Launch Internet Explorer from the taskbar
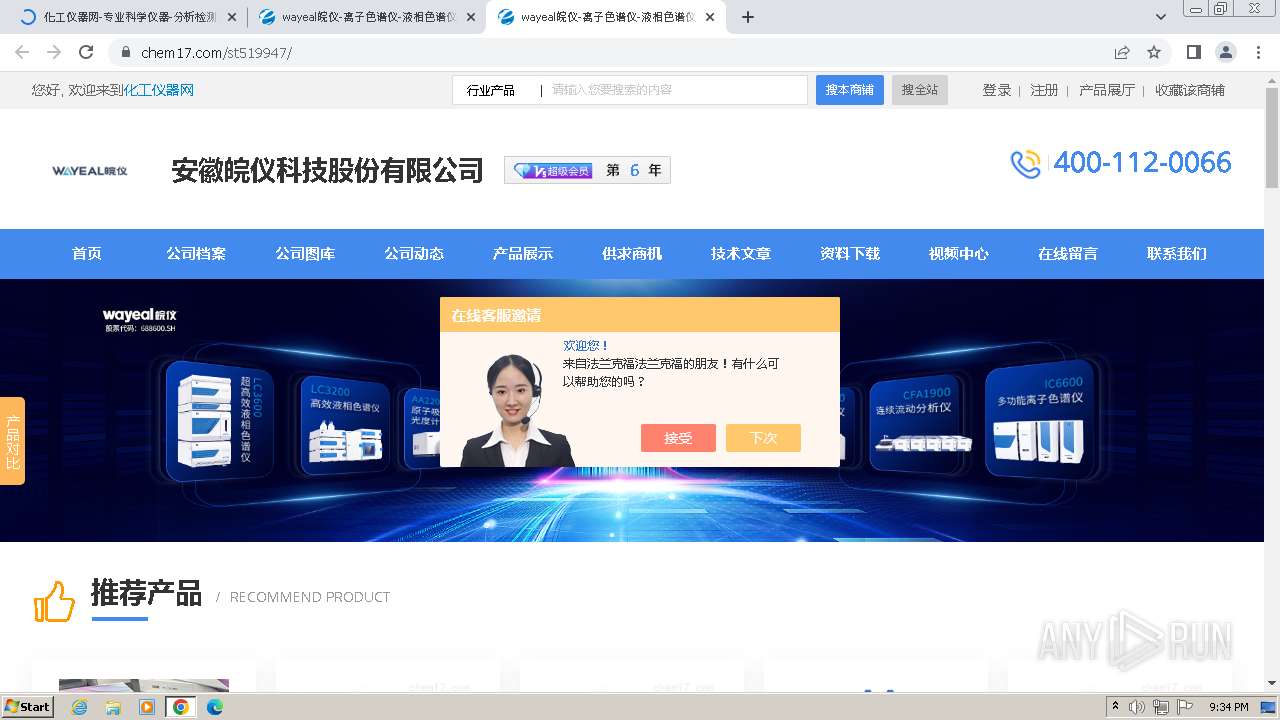The width and height of the screenshot is (1280, 720). [79, 707]
